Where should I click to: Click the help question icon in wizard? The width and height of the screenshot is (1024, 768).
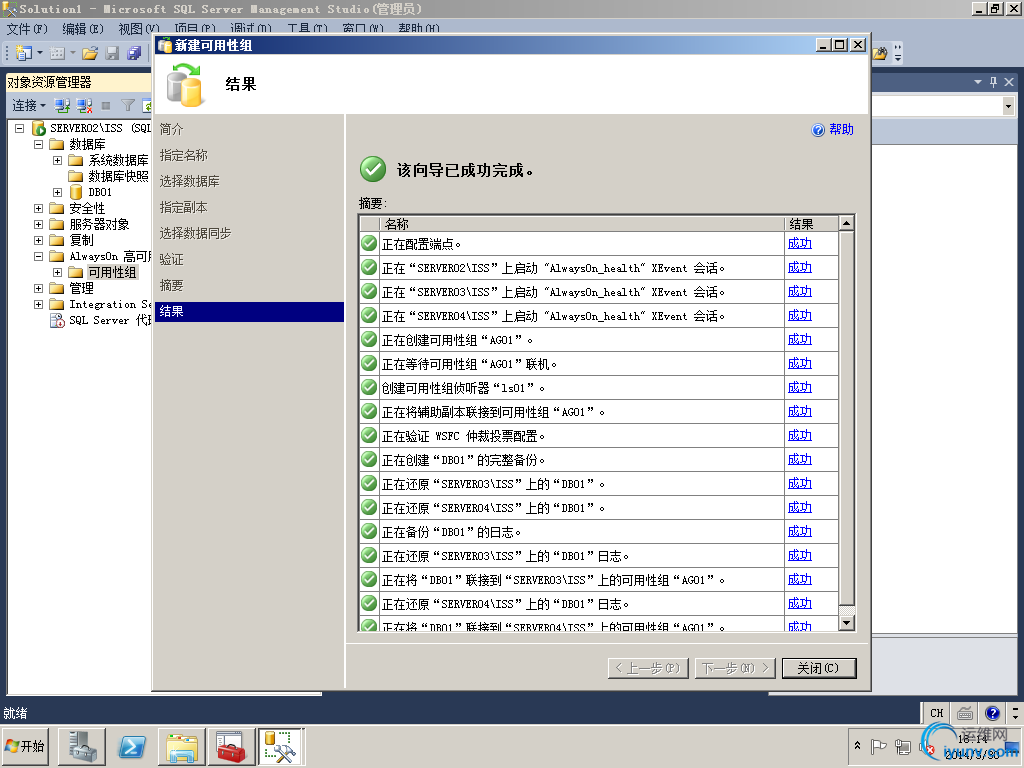tap(818, 130)
